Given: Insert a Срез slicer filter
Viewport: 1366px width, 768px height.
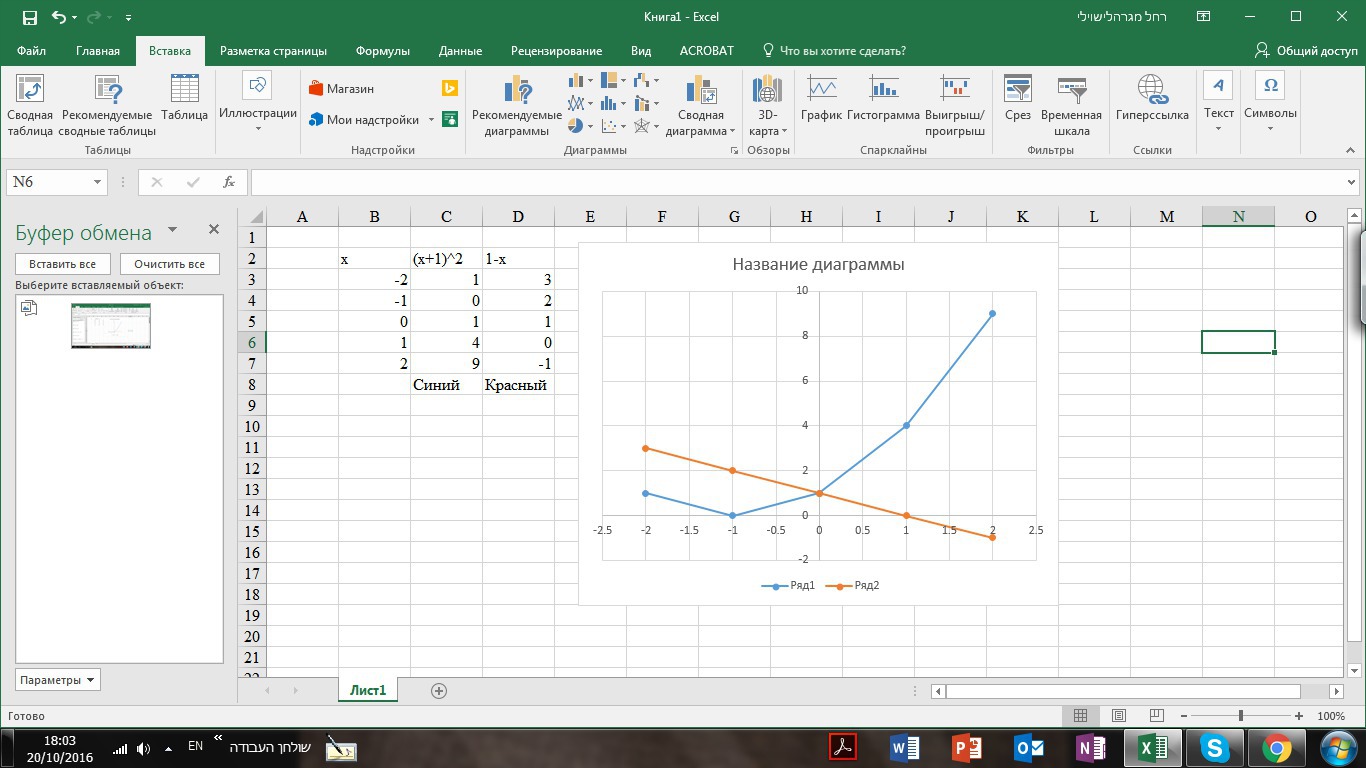Looking at the screenshot, I should pyautogui.click(x=1018, y=98).
